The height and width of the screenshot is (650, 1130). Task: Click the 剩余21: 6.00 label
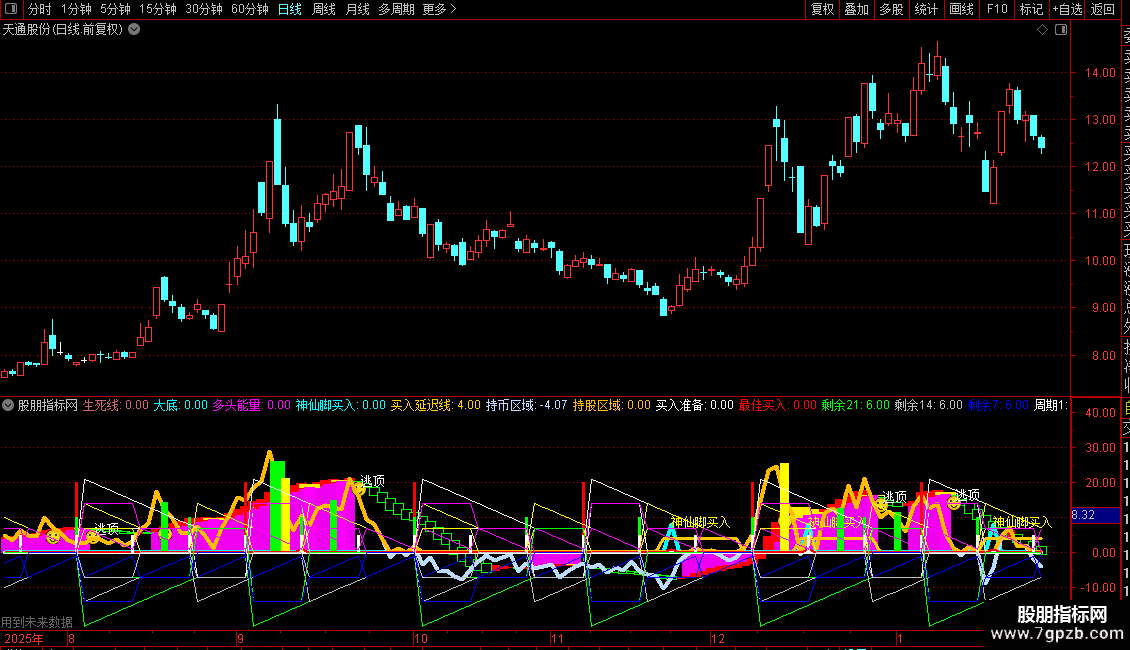(855, 406)
